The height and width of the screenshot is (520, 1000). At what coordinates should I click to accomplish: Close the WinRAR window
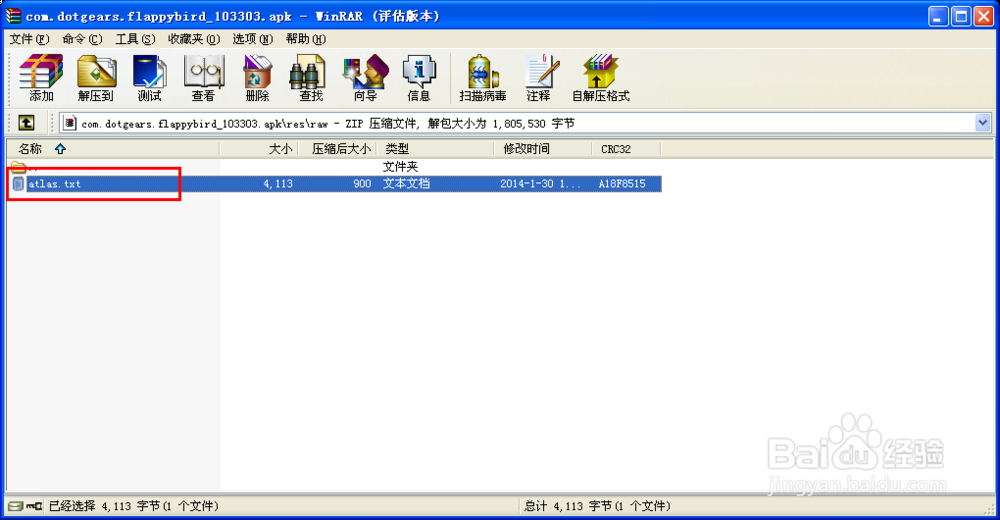click(983, 16)
